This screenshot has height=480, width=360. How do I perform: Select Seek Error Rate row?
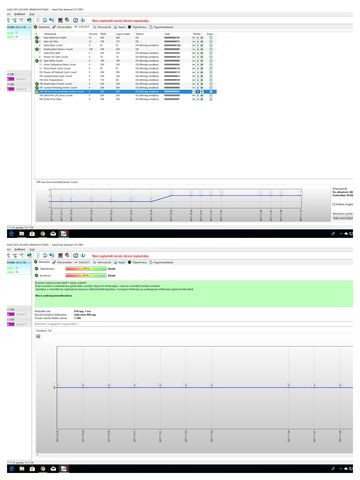point(126,53)
